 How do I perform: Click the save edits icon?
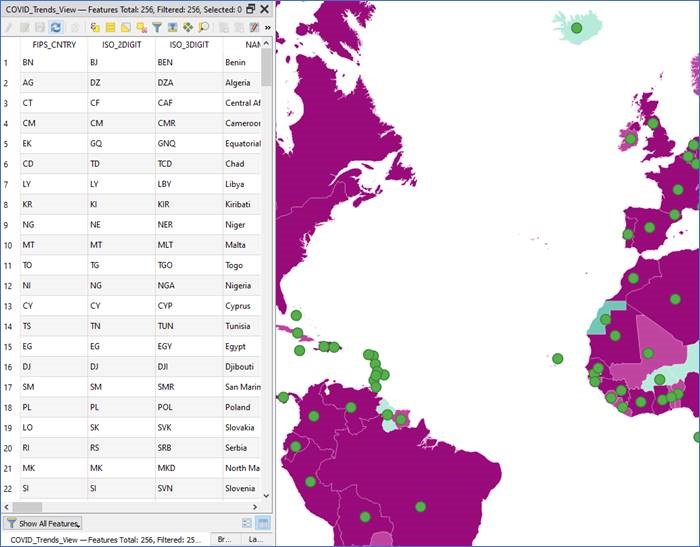(x=40, y=28)
